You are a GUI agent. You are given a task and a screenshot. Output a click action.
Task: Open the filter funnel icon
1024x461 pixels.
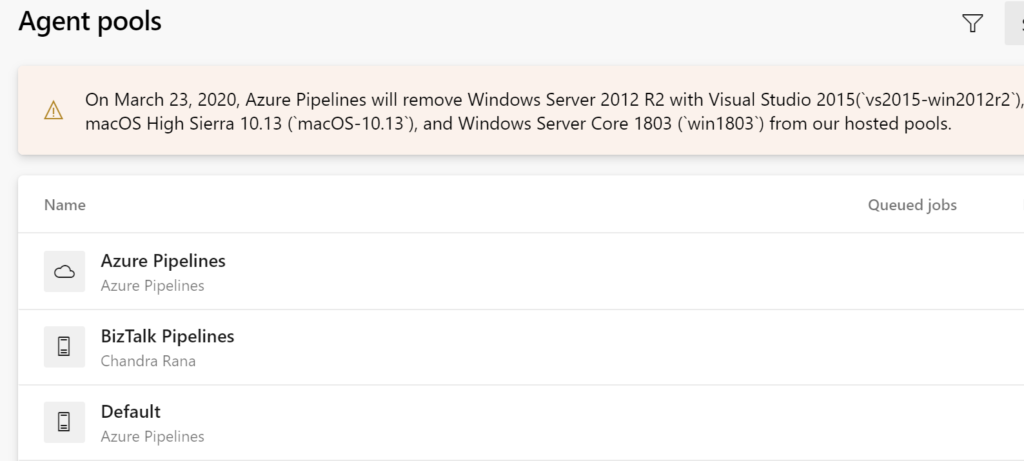pyautogui.click(x=972, y=24)
